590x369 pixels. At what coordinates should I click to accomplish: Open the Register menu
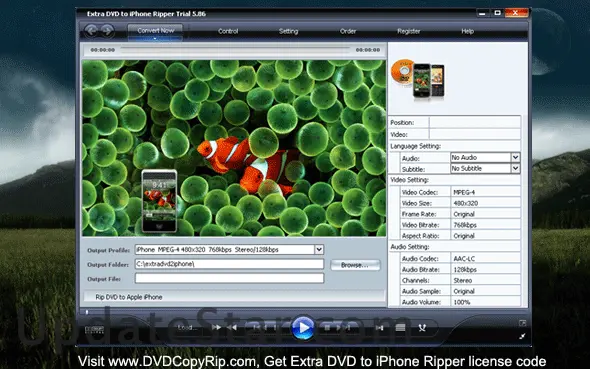(409, 31)
